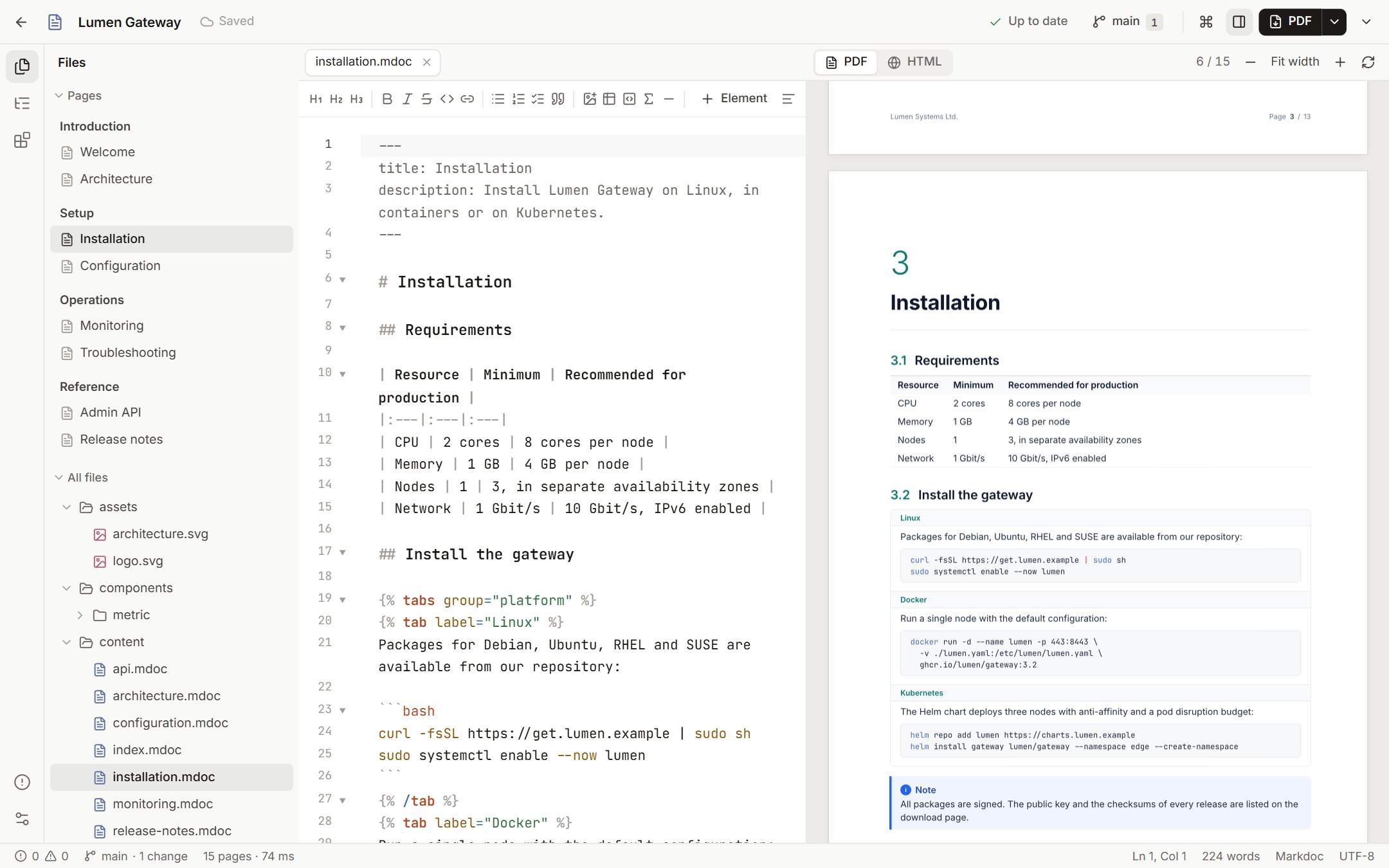Insert a block quote
This screenshot has width=1389, height=868.
(x=558, y=98)
